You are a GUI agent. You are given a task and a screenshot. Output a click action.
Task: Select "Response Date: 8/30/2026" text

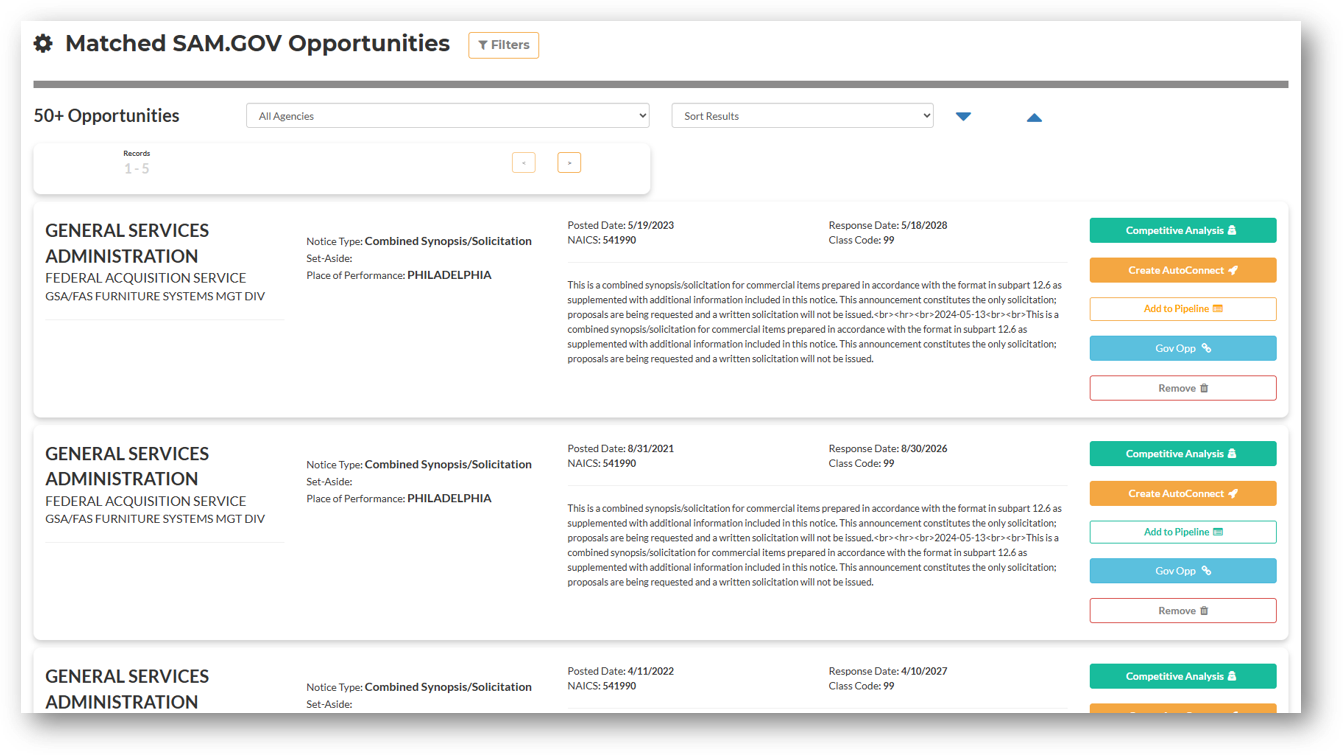(888, 449)
